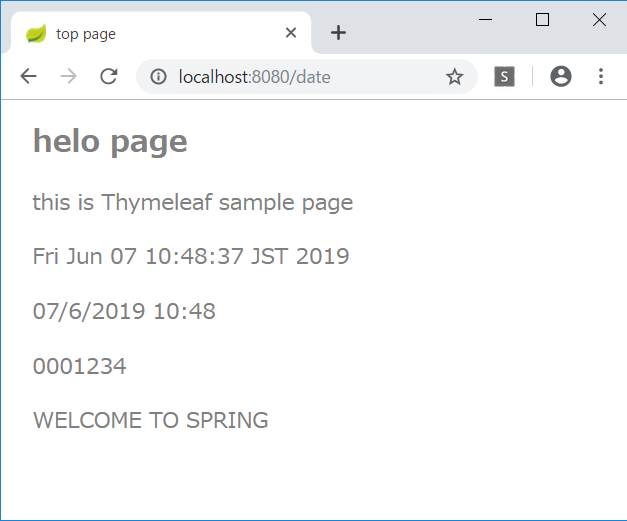The width and height of the screenshot is (627, 521).
Task: Open the S extension icon
Action: coord(504,77)
